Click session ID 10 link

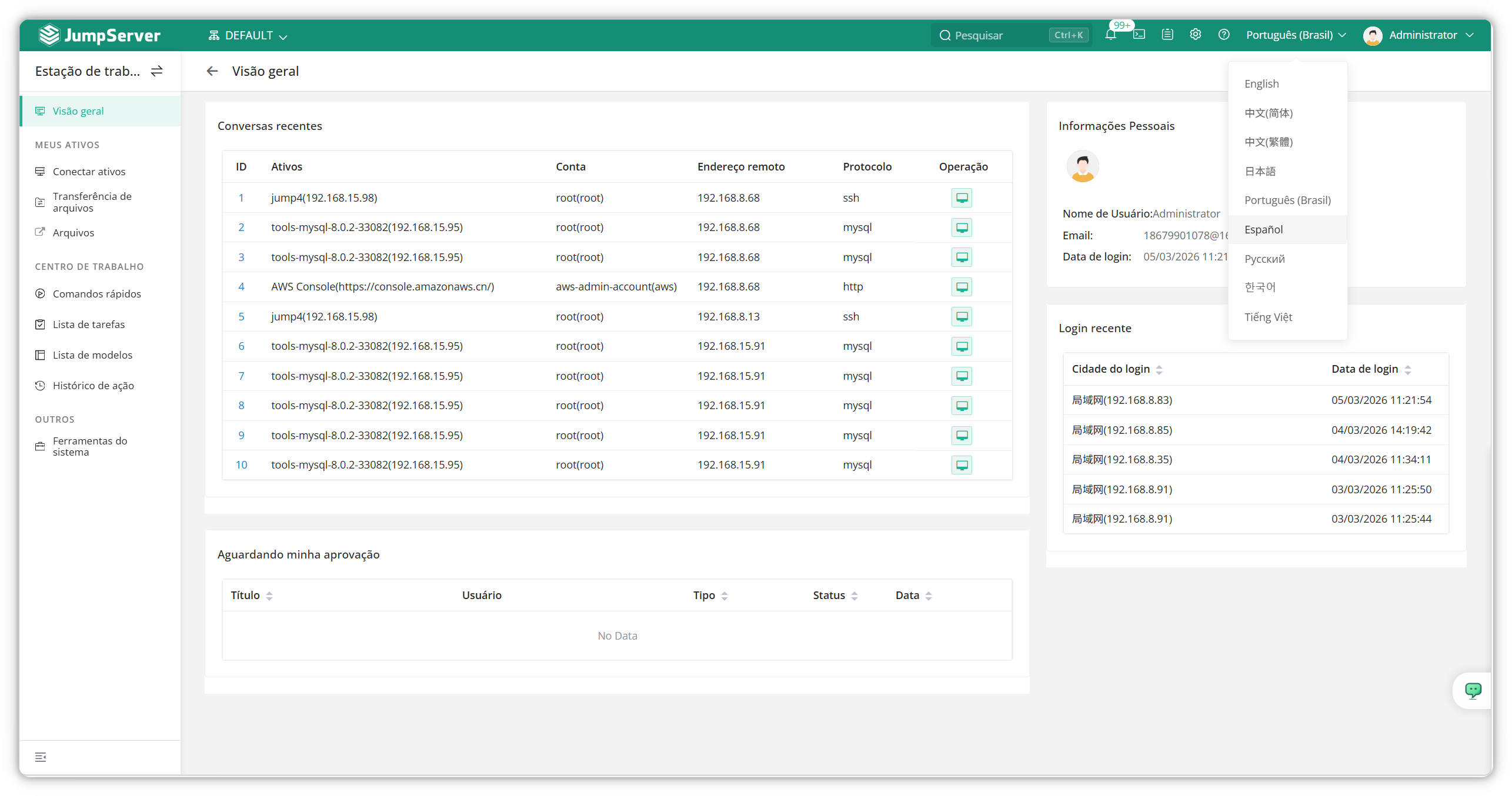pos(241,465)
